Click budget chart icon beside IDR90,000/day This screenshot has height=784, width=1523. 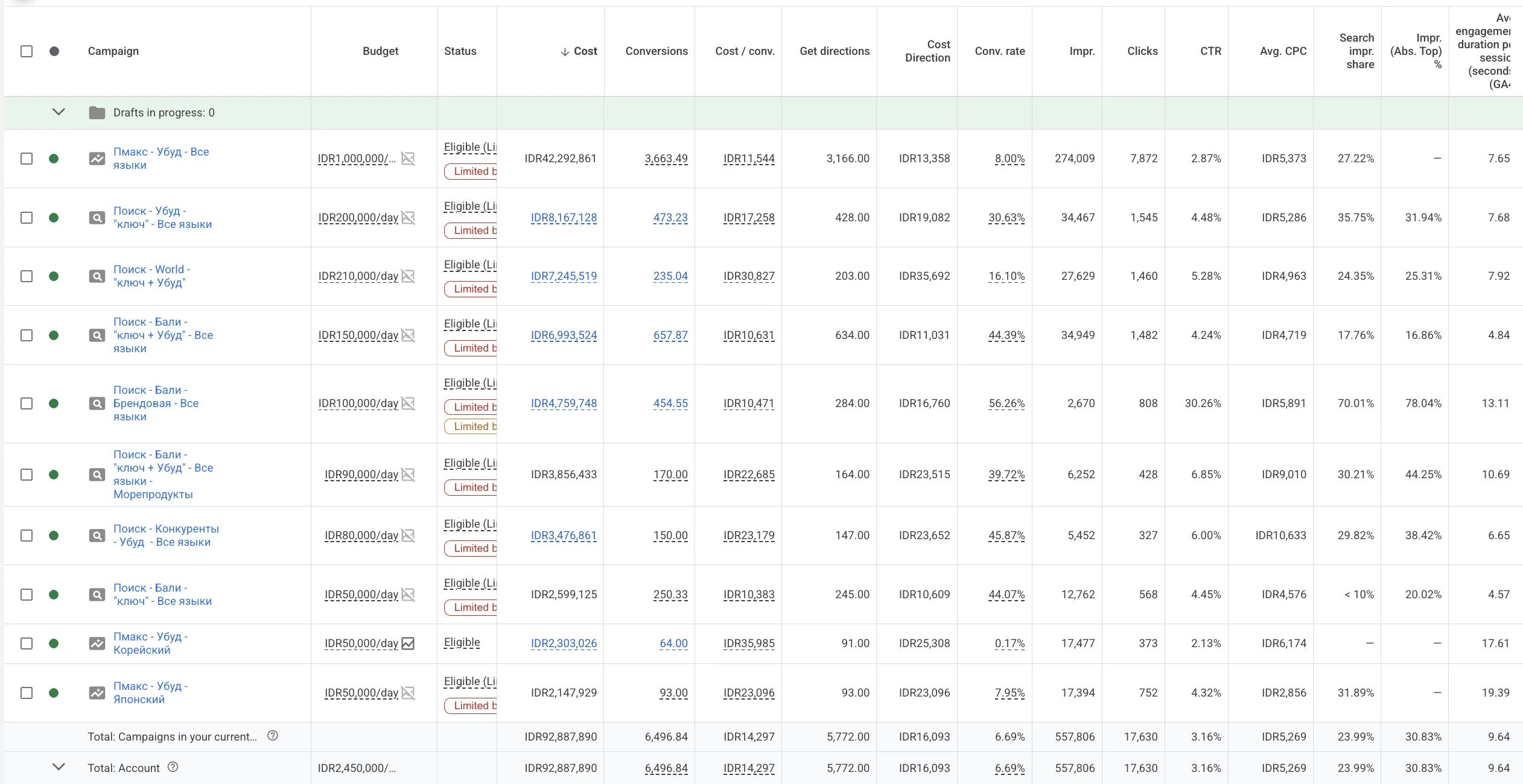(409, 475)
